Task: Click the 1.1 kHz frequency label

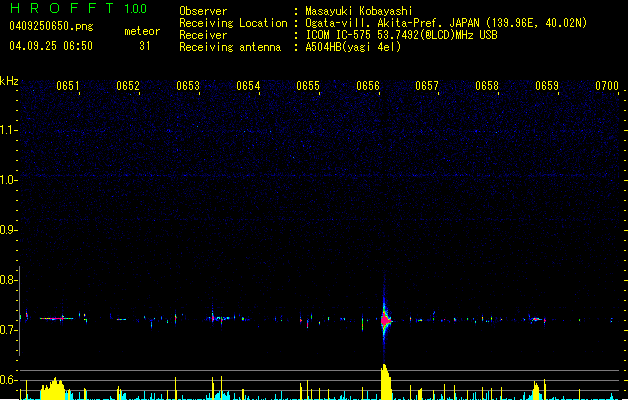Action: tap(8, 130)
